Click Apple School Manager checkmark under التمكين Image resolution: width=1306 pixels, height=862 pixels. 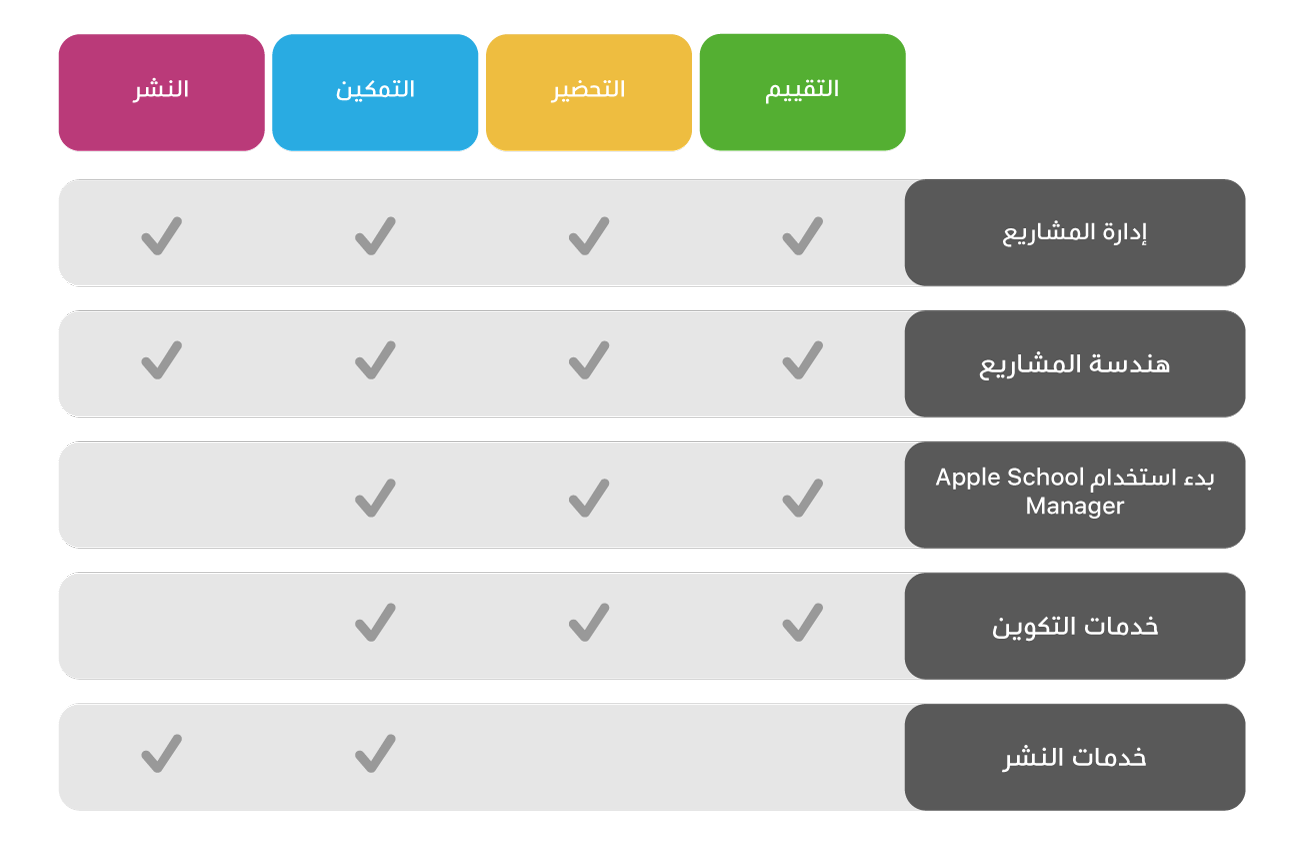pyautogui.click(x=375, y=498)
